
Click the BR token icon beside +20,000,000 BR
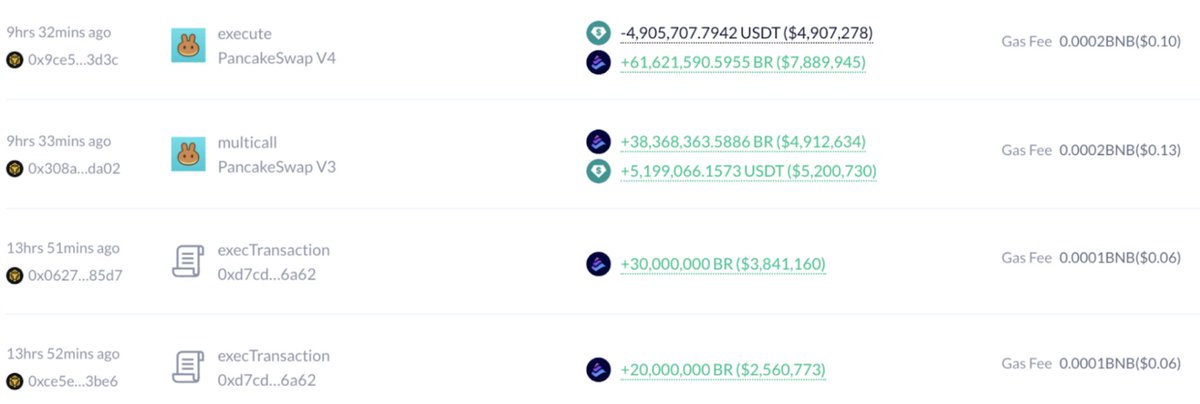[x=598, y=369]
